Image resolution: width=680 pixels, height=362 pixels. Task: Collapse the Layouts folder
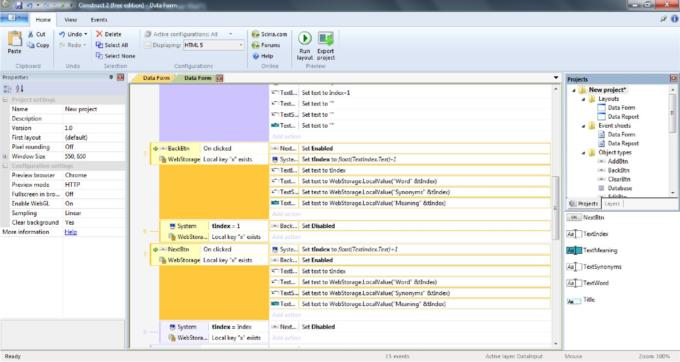pyautogui.click(x=583, y=99)
